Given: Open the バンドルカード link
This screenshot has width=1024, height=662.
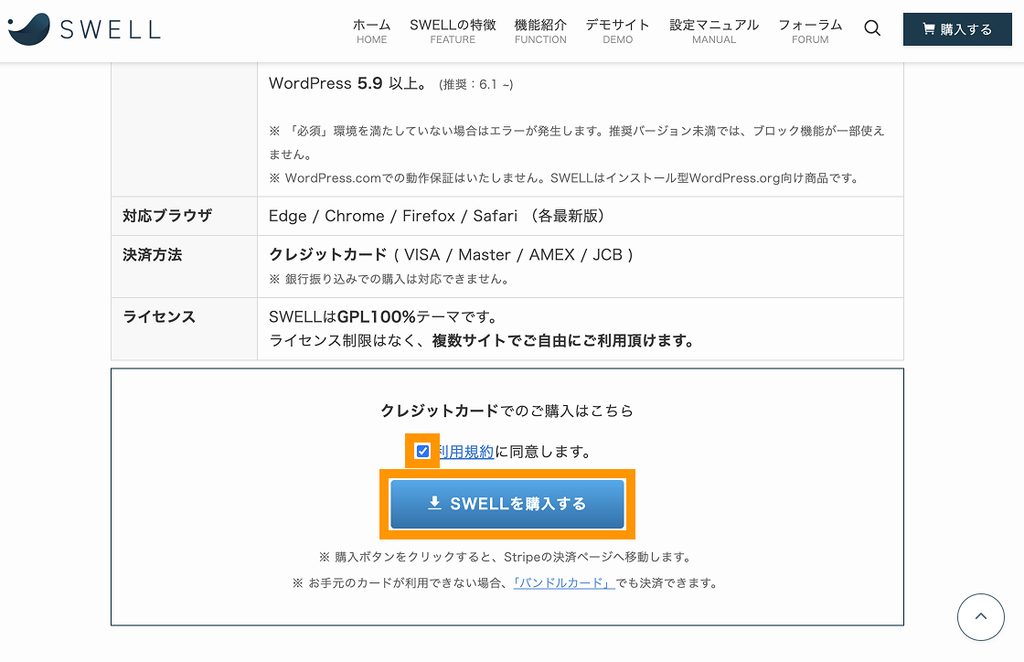Looking at the screenshot, I should pyautogui.click(x=564, y=582).
